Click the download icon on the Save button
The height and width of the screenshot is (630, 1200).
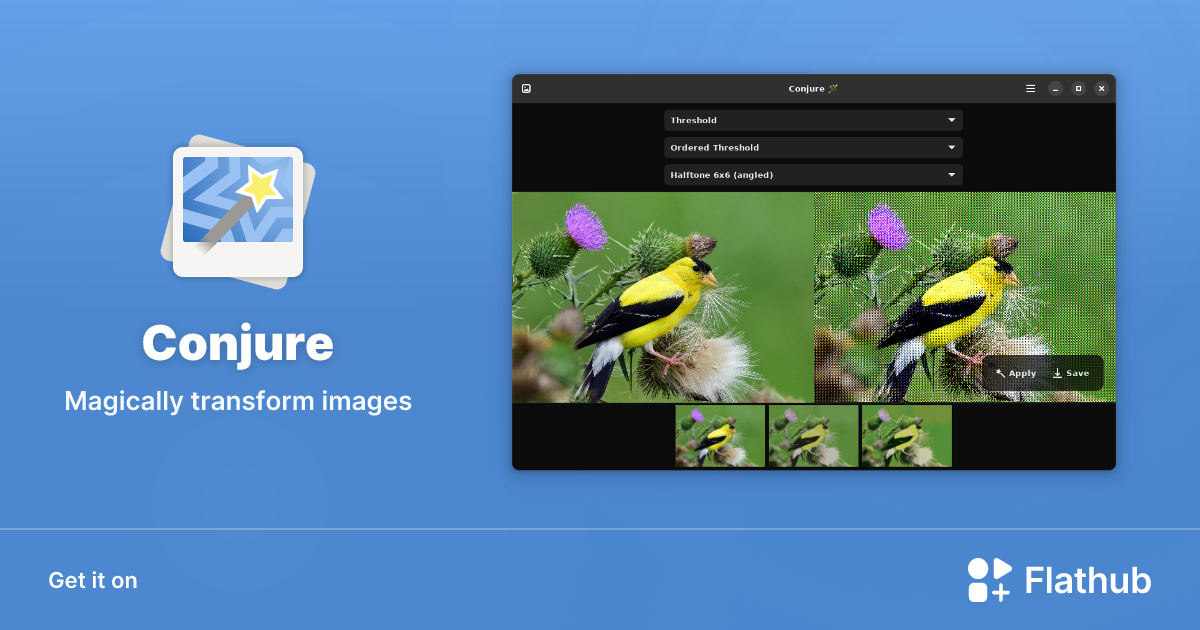1058,372
